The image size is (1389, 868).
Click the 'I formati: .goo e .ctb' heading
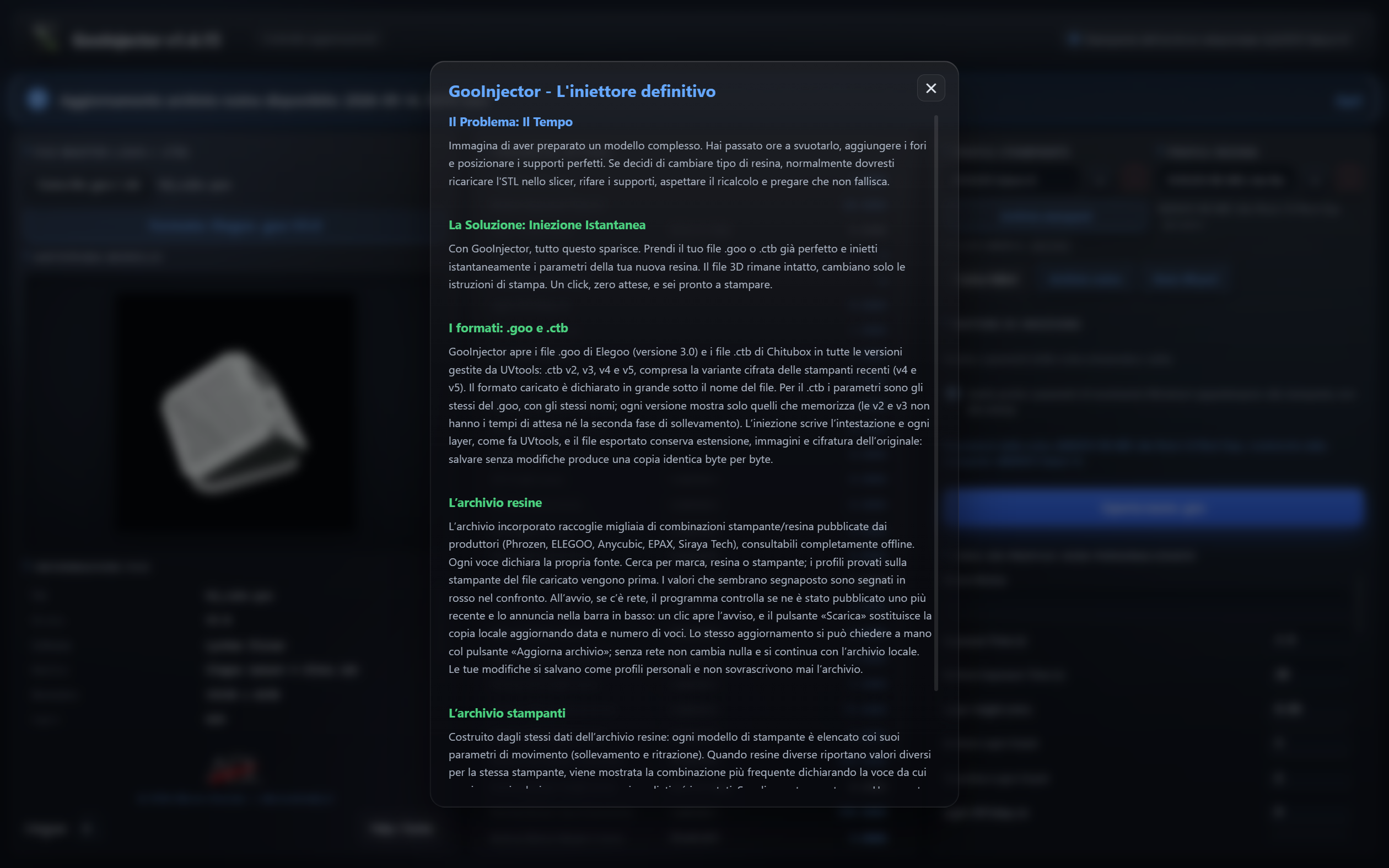[508, 328]
